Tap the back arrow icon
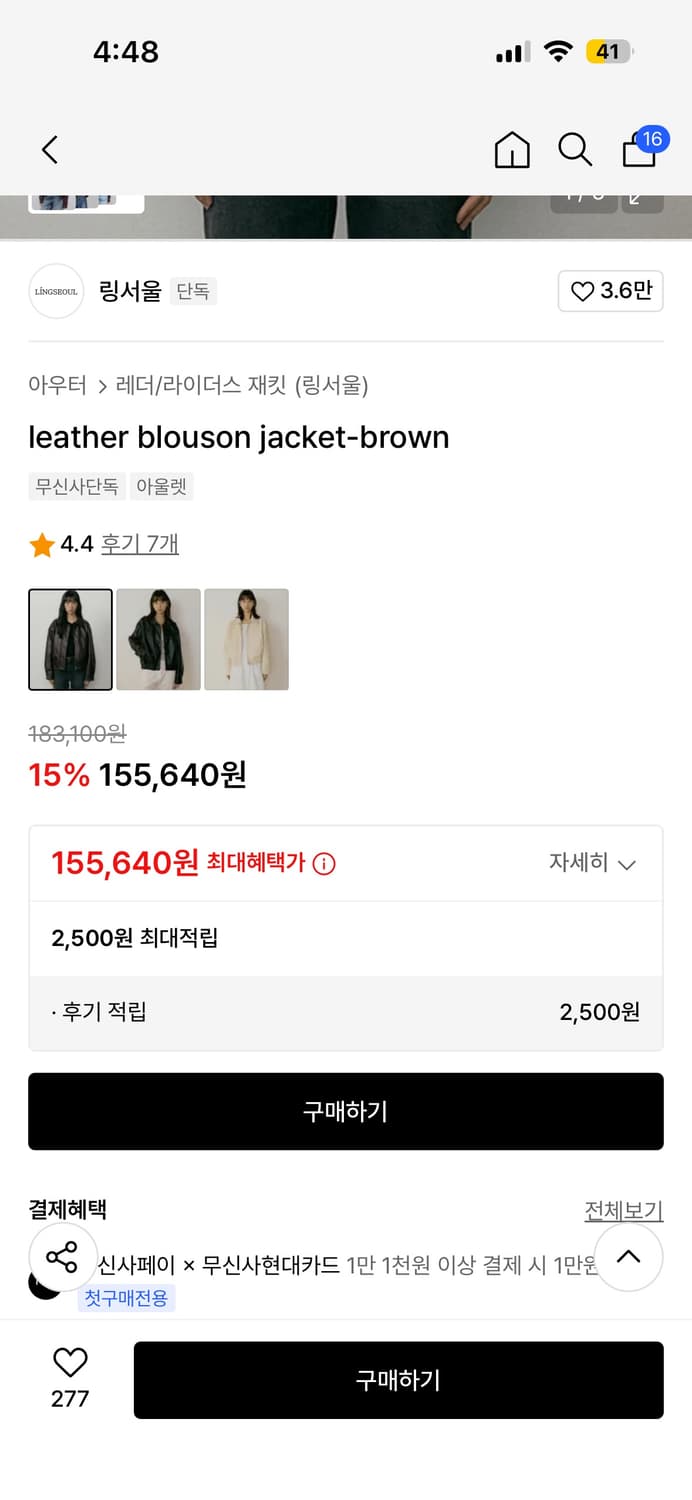 50,150
